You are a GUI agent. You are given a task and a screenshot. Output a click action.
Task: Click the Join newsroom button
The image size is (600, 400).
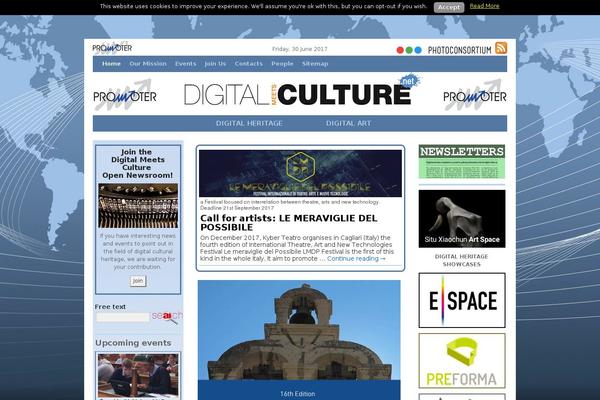pos(138,281)
